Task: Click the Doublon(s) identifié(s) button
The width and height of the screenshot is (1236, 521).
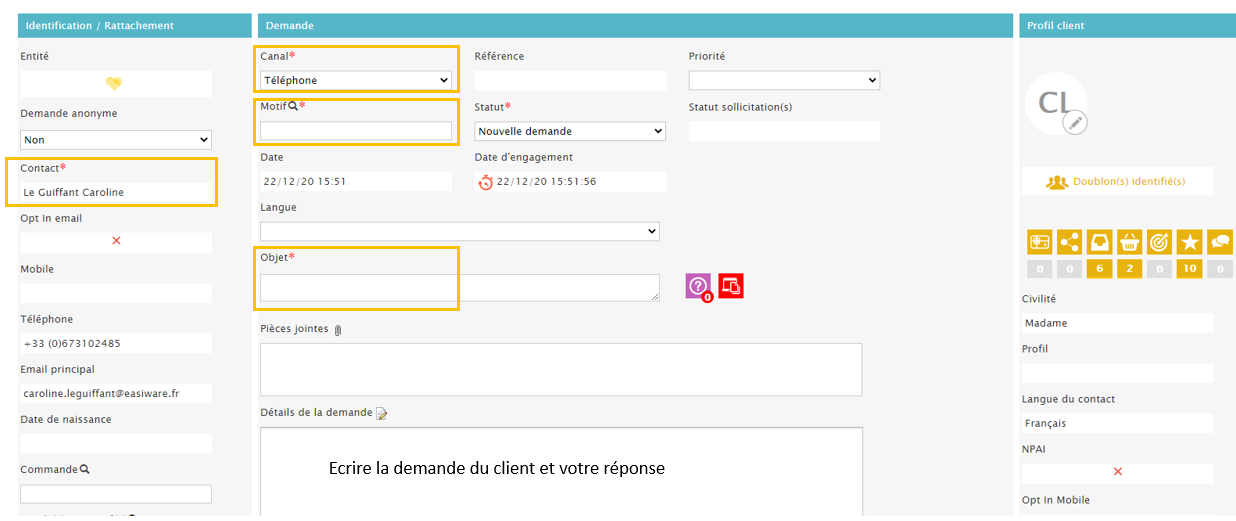Action: (1116, 182)
